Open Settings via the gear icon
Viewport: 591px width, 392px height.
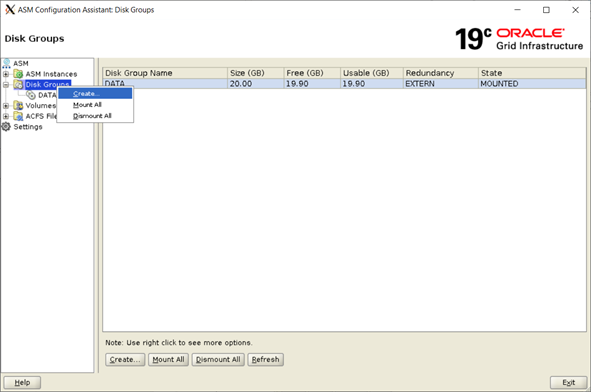coord(6,127)
